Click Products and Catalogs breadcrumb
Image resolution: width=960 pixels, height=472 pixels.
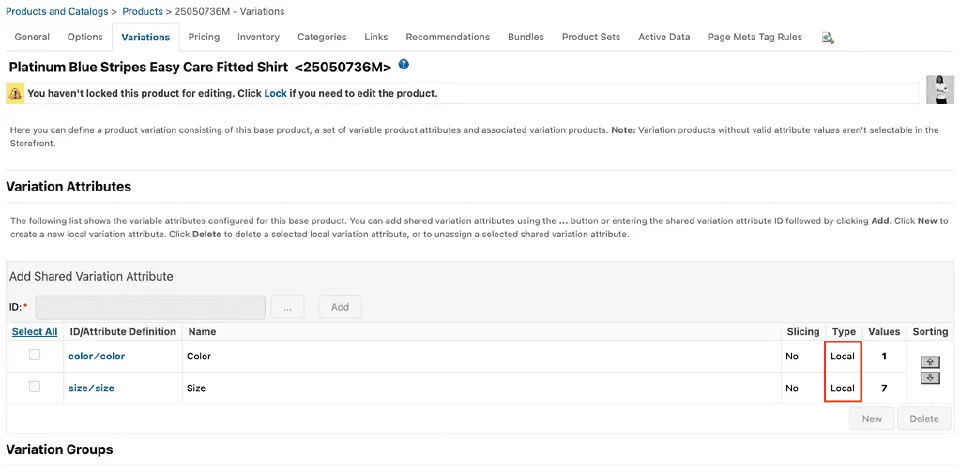coord(57,11)
